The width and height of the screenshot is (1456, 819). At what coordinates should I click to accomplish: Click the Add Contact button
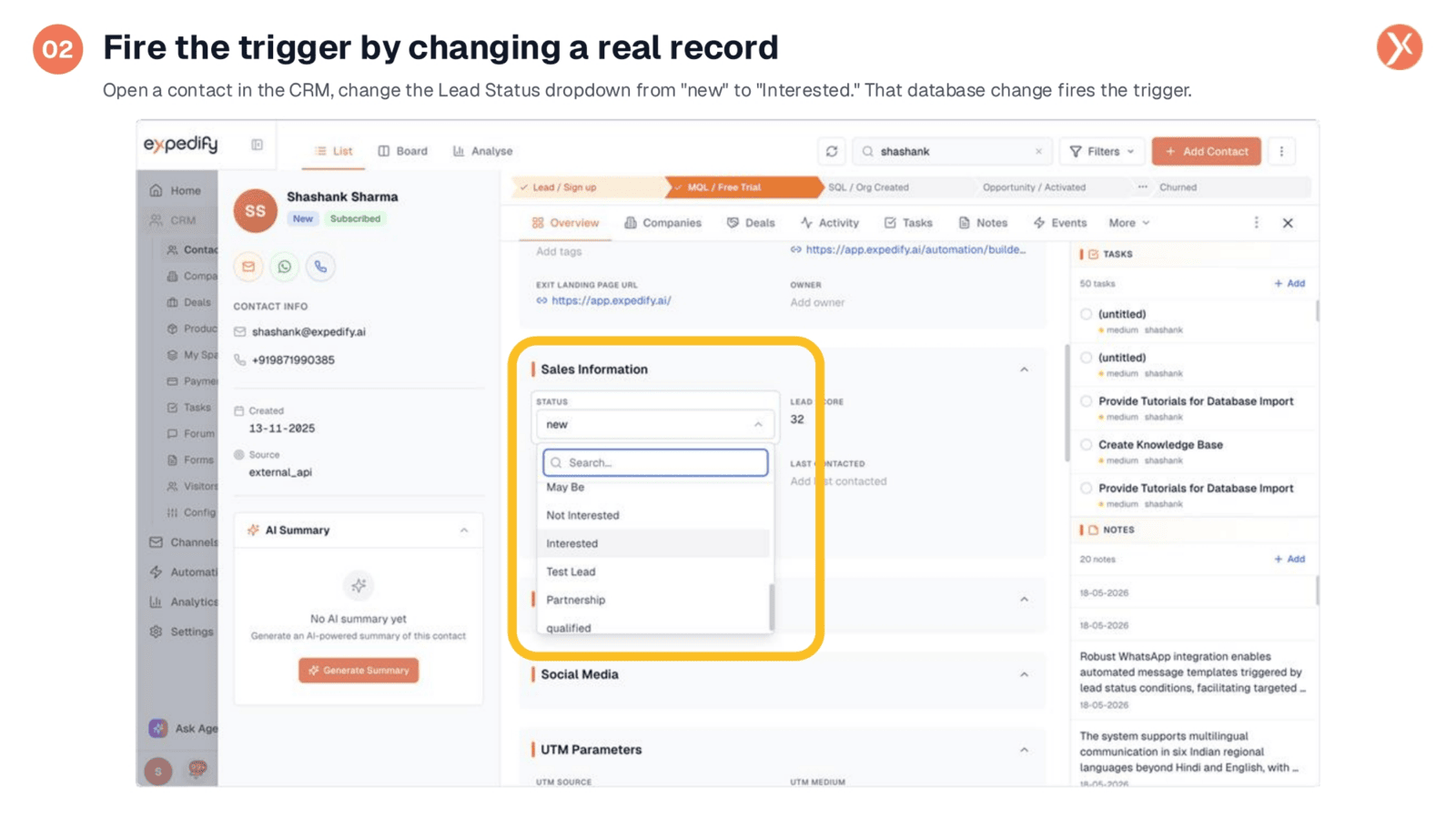pyautogui.click(x=1207, y=151)
